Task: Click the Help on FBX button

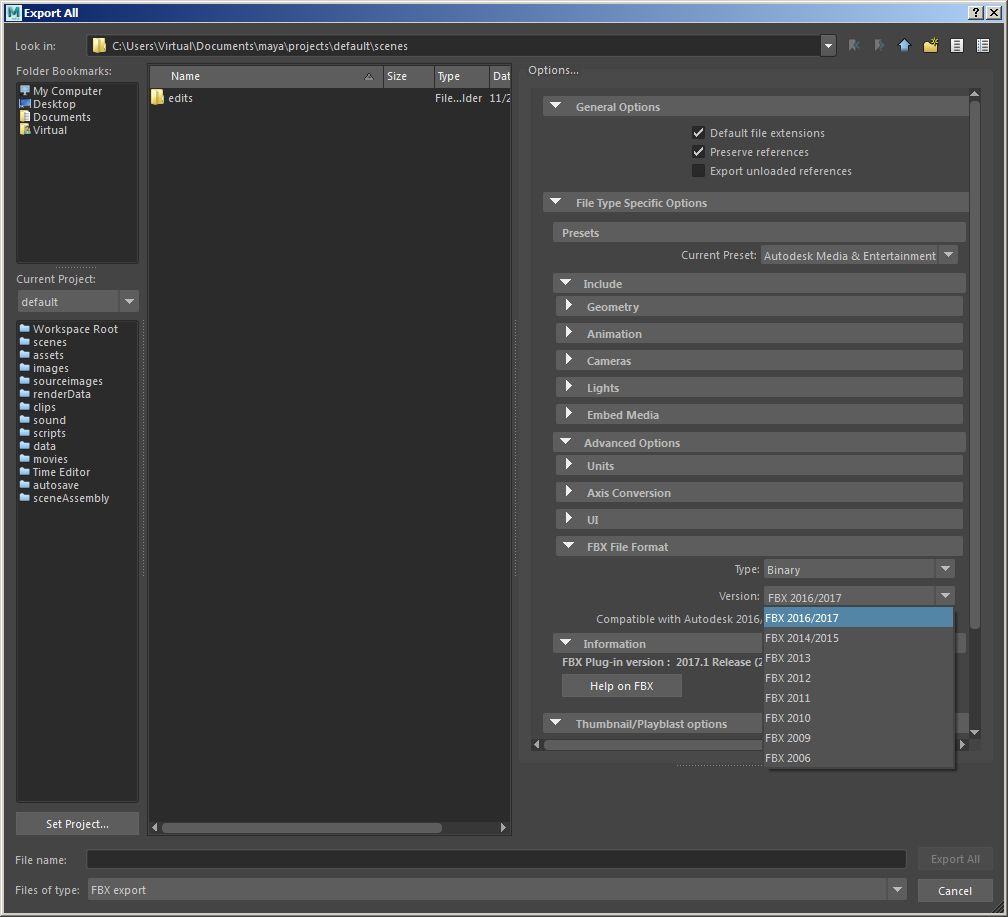Action: click(x=621, y=686)
